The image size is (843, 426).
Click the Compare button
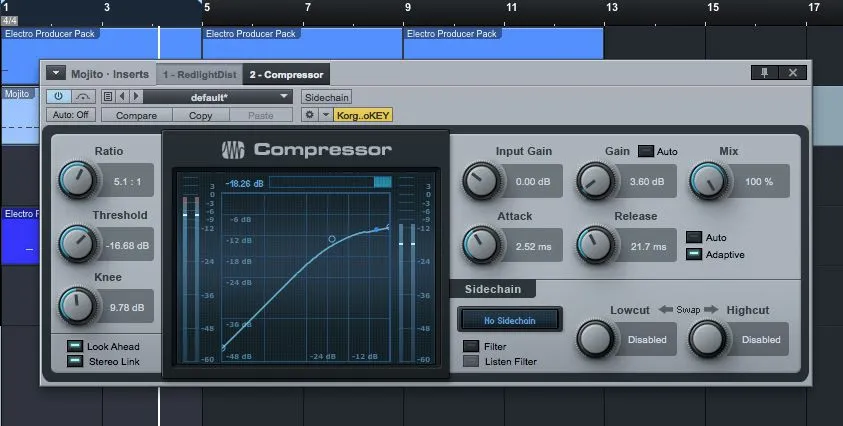click(135, 115)
